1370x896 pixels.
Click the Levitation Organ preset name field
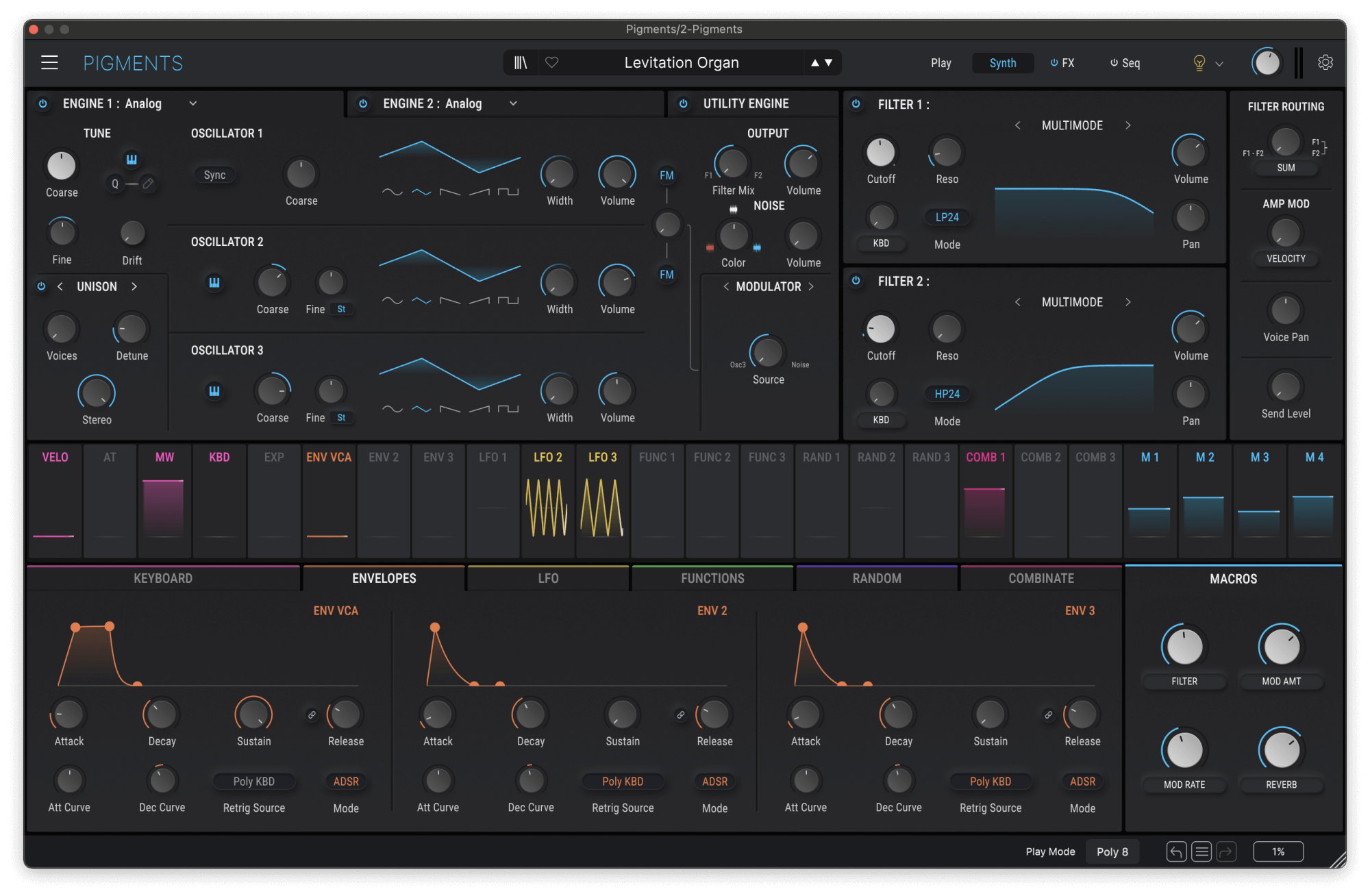click(x=681, y=62)
